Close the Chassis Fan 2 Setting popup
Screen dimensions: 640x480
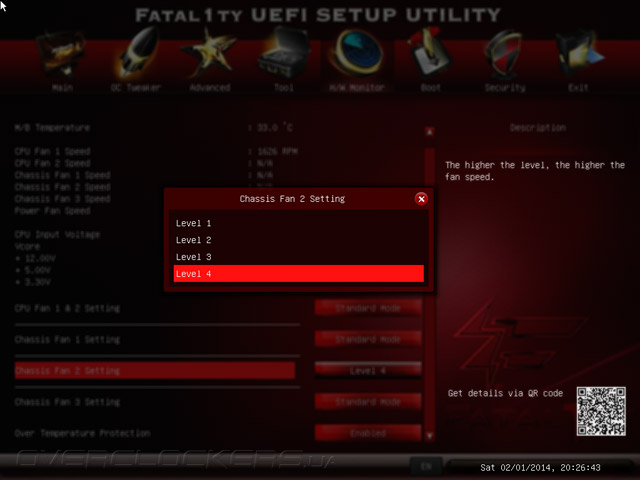pos(421,199)
